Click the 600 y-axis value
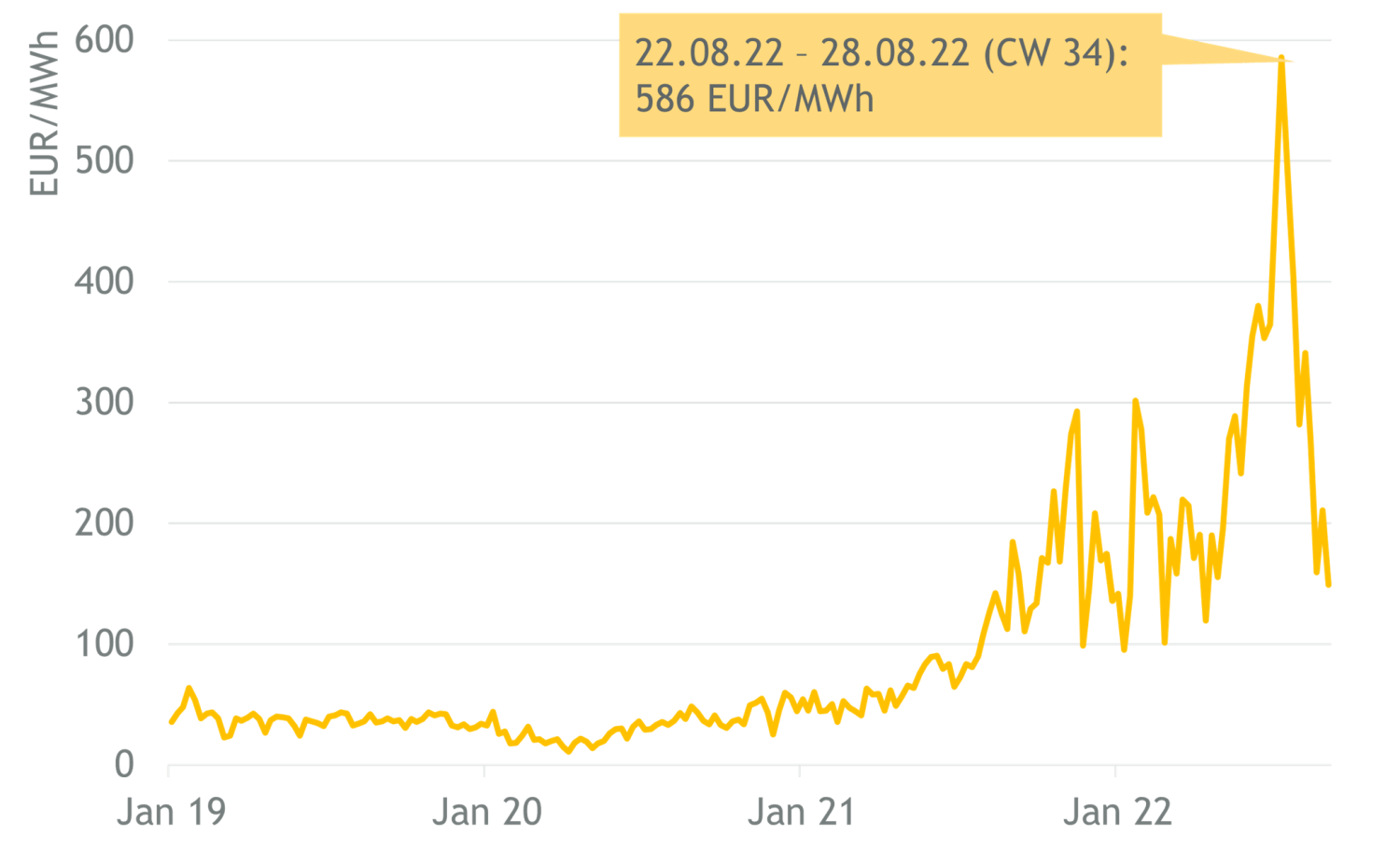Screen dimensions: 1400x850 104,39
